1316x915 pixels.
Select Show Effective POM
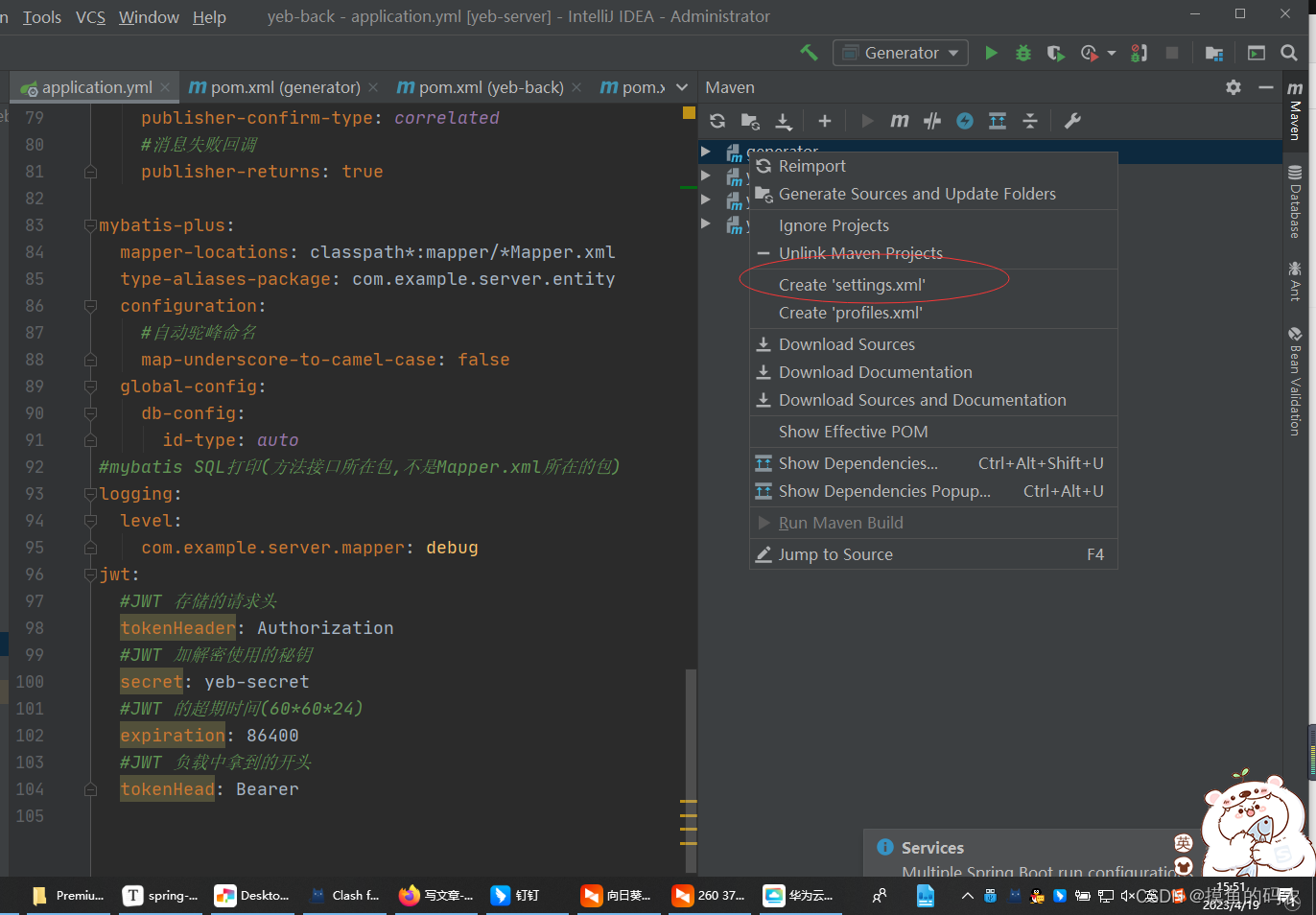pos(933,432)
